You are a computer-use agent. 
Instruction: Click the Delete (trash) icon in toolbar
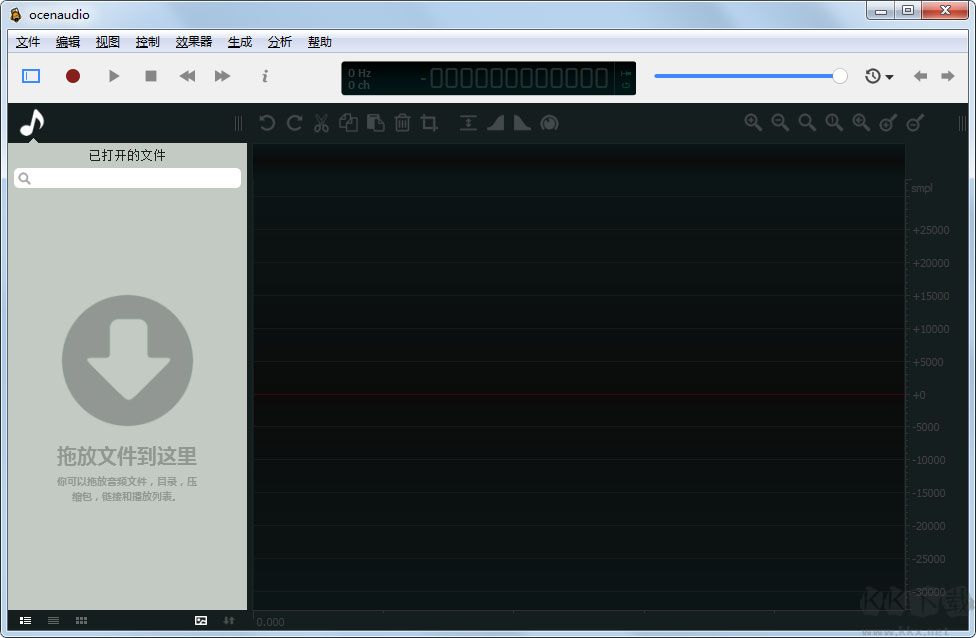[x=402, y=122]
